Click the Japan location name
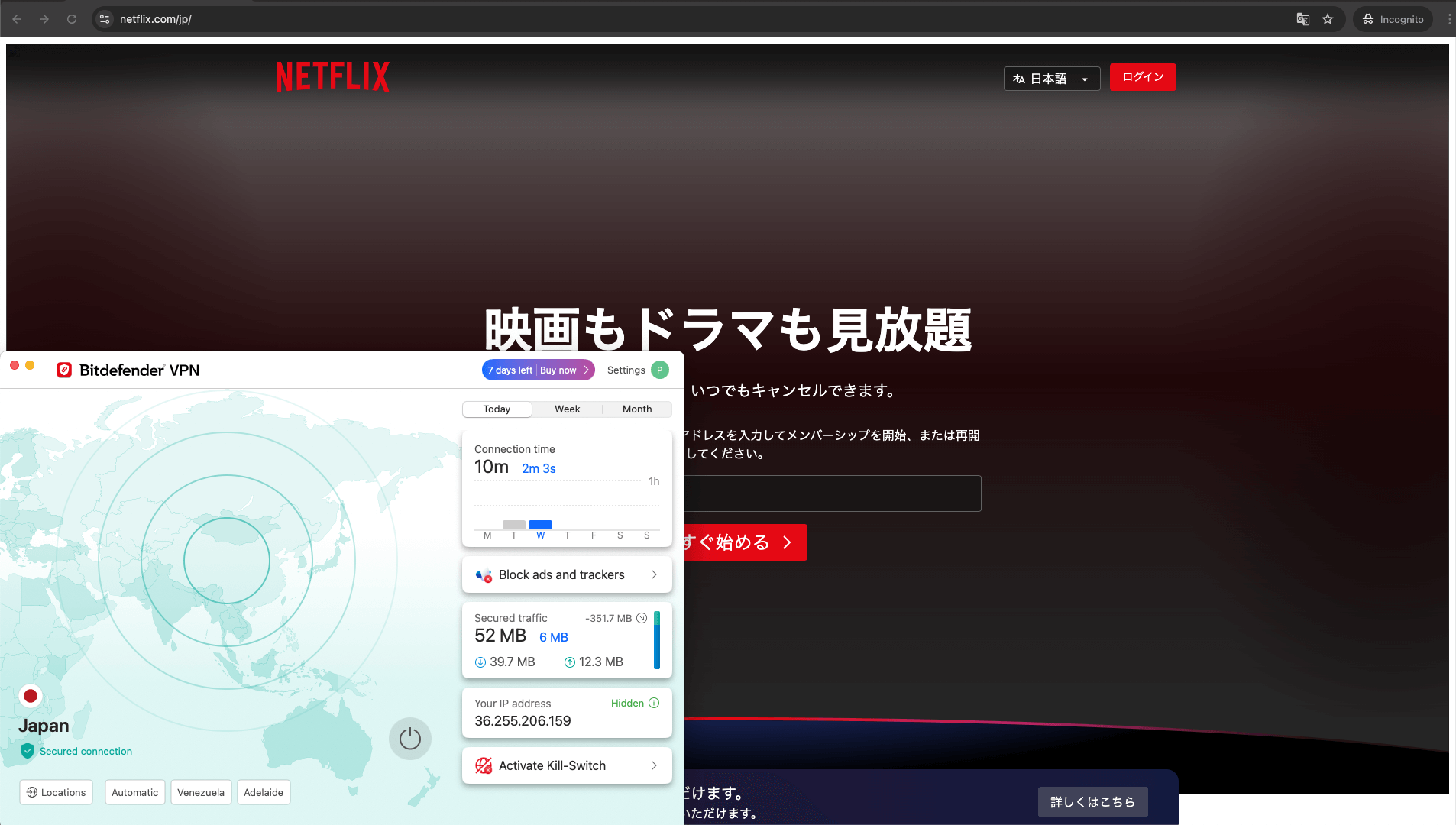 tap(44, 726)
